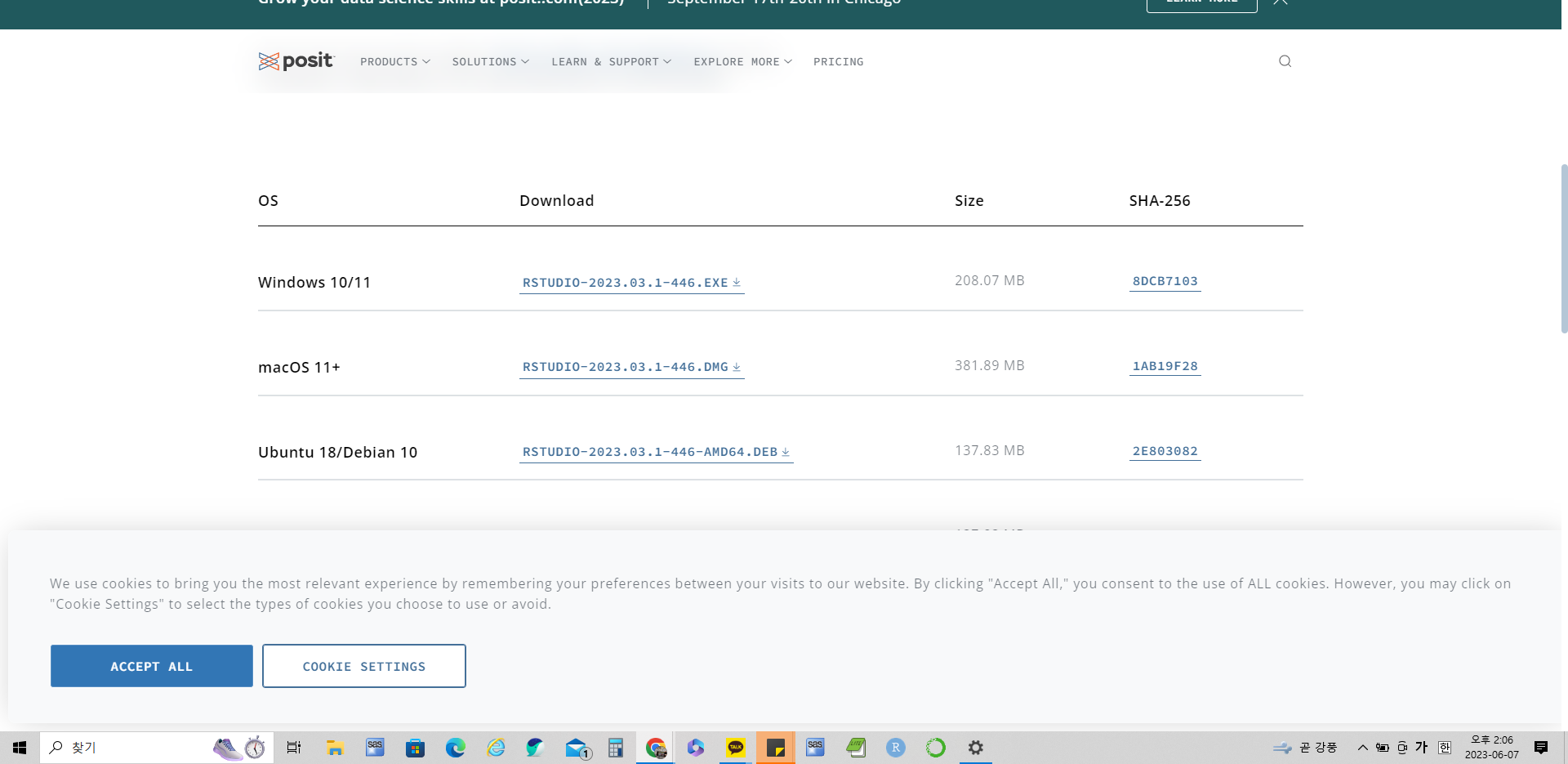
Task: Close the announcement banner with X
Action: (1281, 2)
